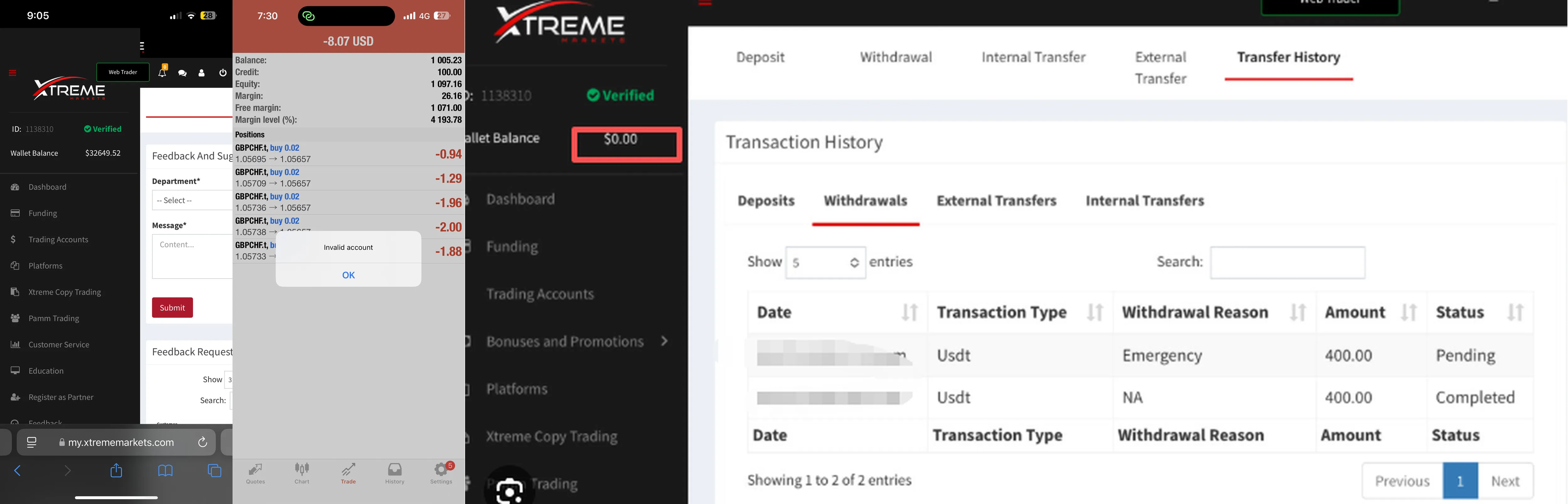This screenshot has height=504, width=1568.
Task: Click the dollar icon beside Trading Accounts, leftmost phone
Action: pos(13,239)
